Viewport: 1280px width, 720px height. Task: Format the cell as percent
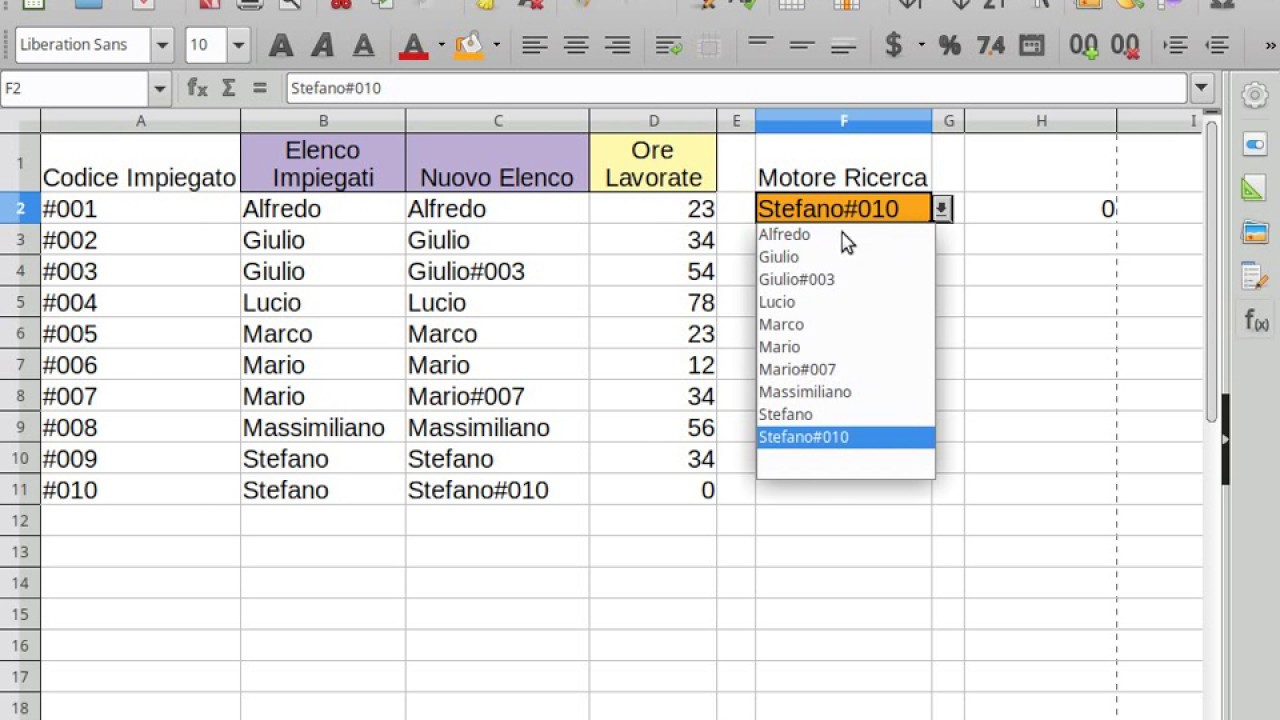pos(949,45)
